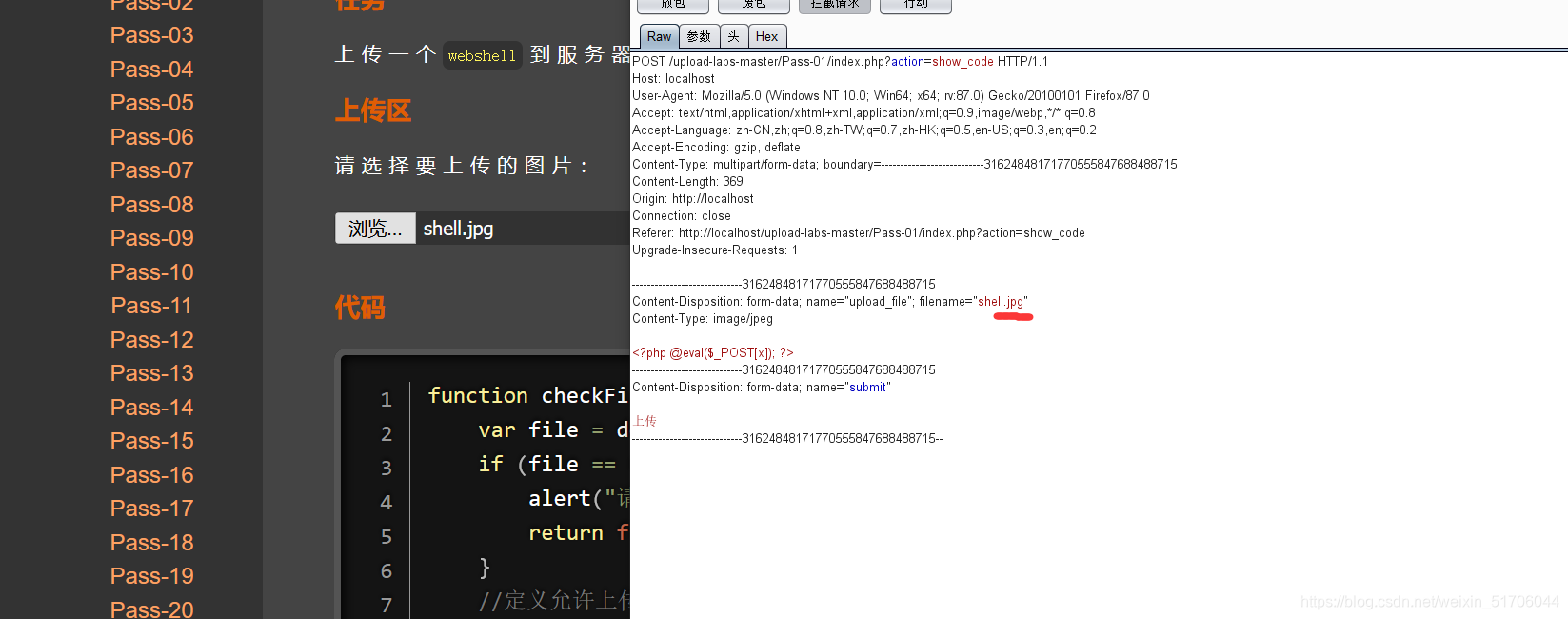Open Pass-11 in the sidebar

pyautogui.click(x=151, y=306)
